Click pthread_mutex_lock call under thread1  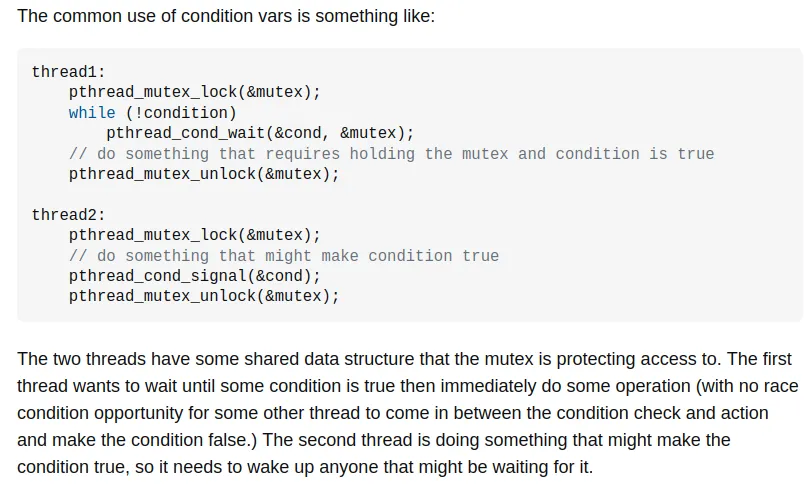[195, 92]
